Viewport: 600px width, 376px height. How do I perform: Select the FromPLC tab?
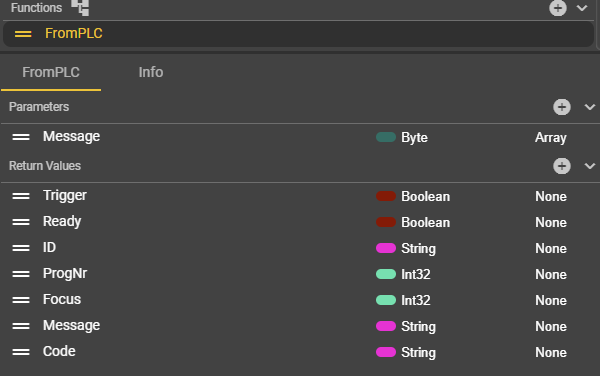pyautogui.click(x=51, y=72)
